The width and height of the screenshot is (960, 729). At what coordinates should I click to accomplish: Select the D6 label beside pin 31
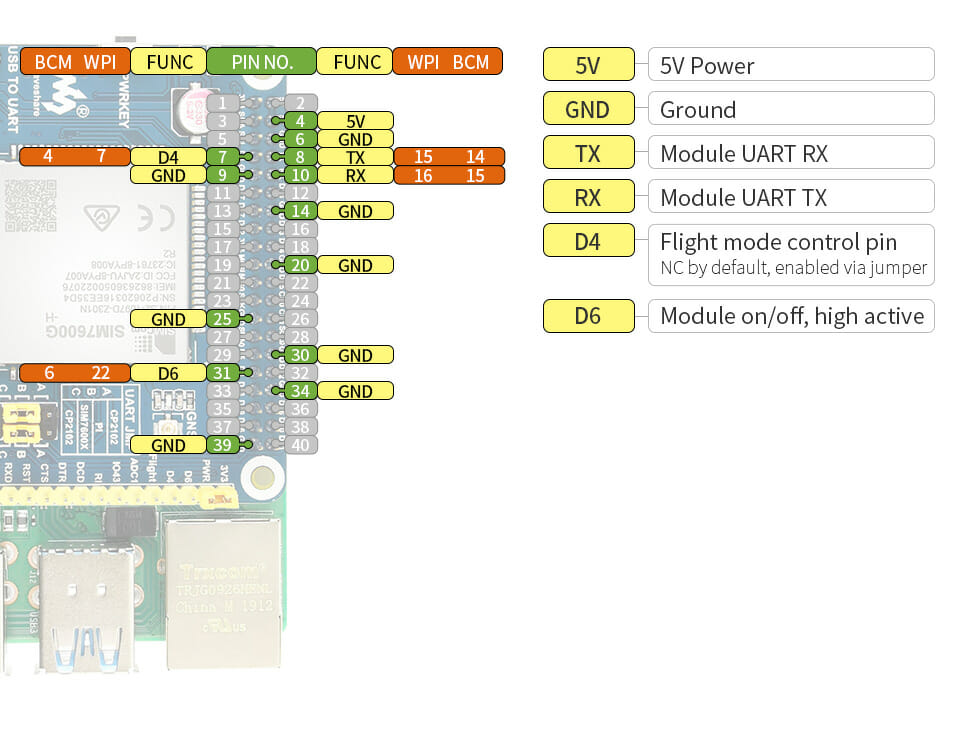point(168,373)
